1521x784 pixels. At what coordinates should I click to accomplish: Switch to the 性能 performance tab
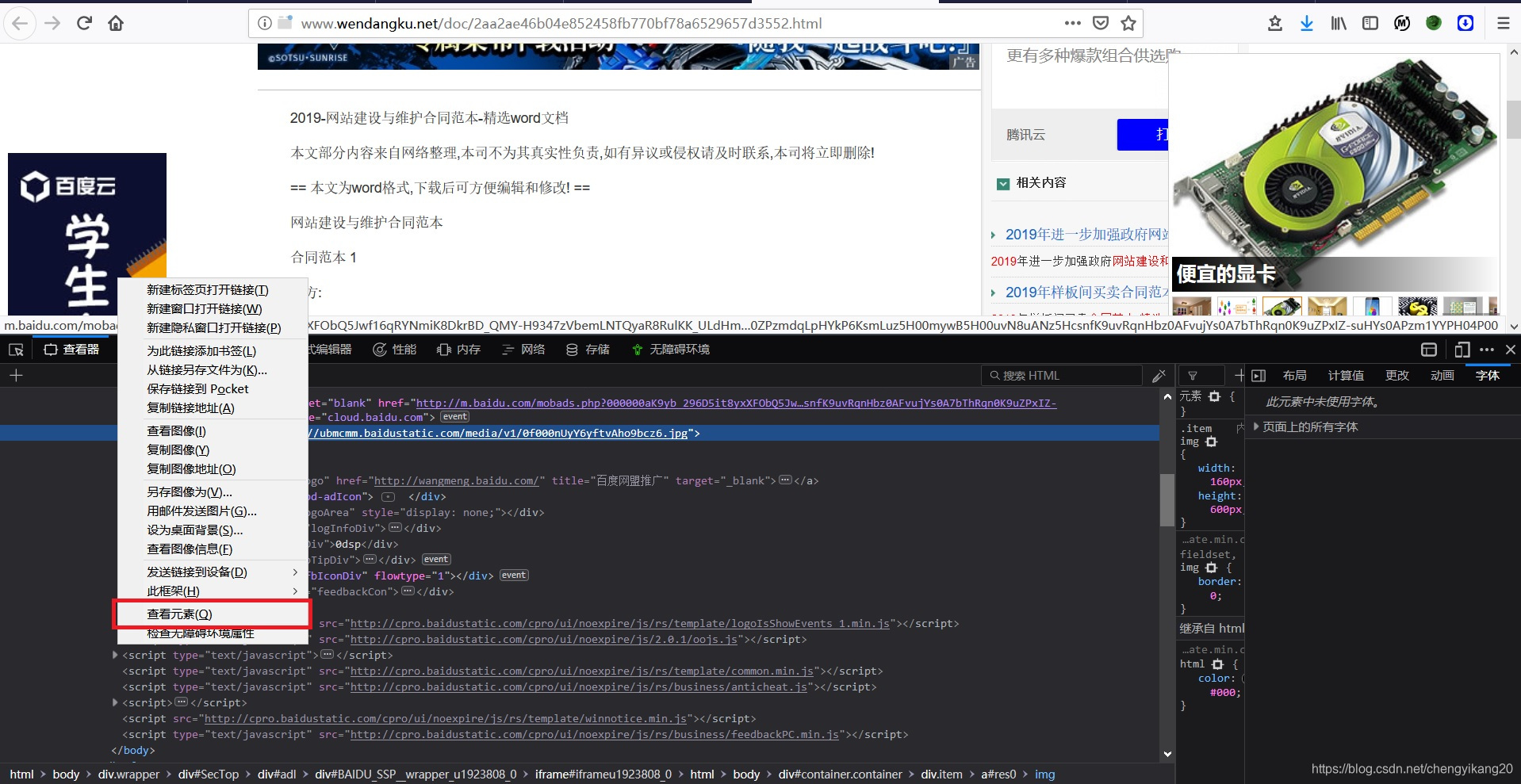[395, 350]
